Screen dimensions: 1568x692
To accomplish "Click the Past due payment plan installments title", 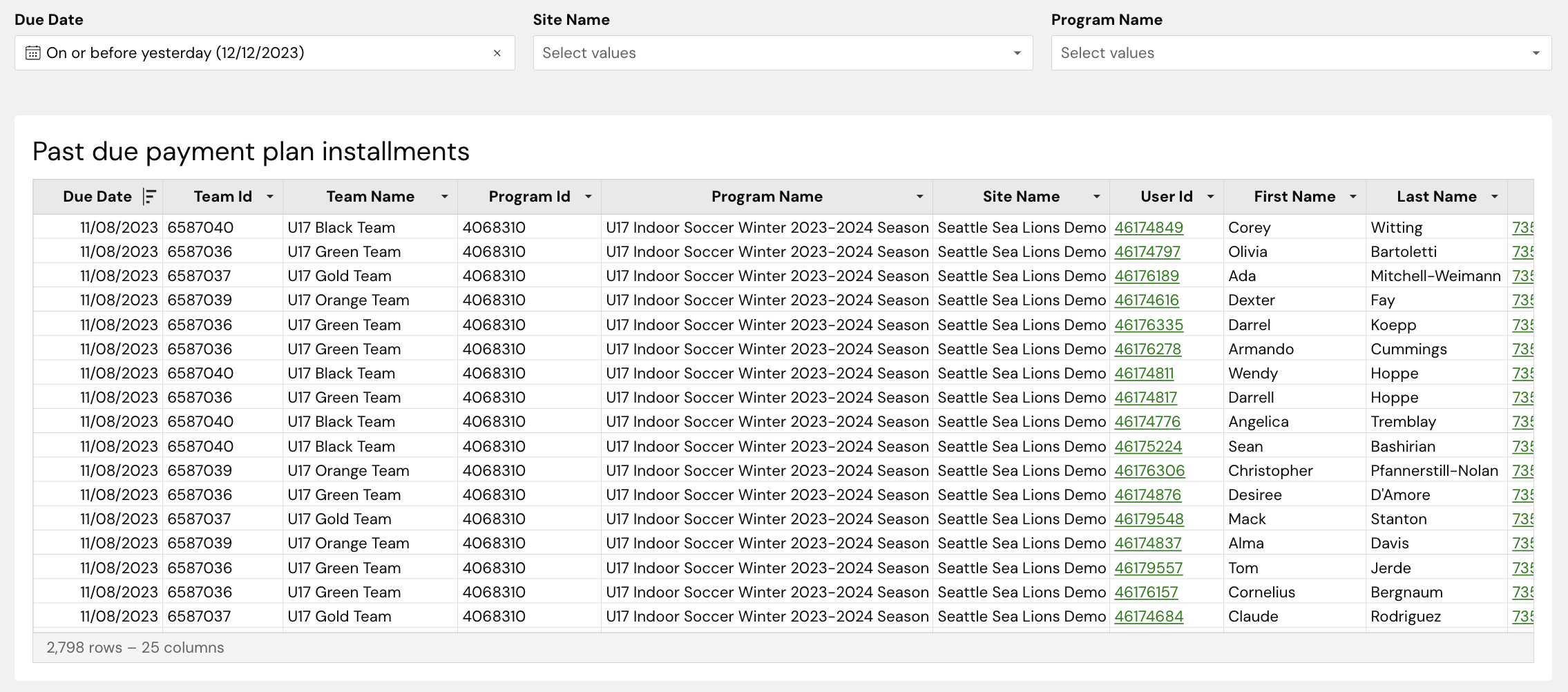I will click(x=251, y=151).
